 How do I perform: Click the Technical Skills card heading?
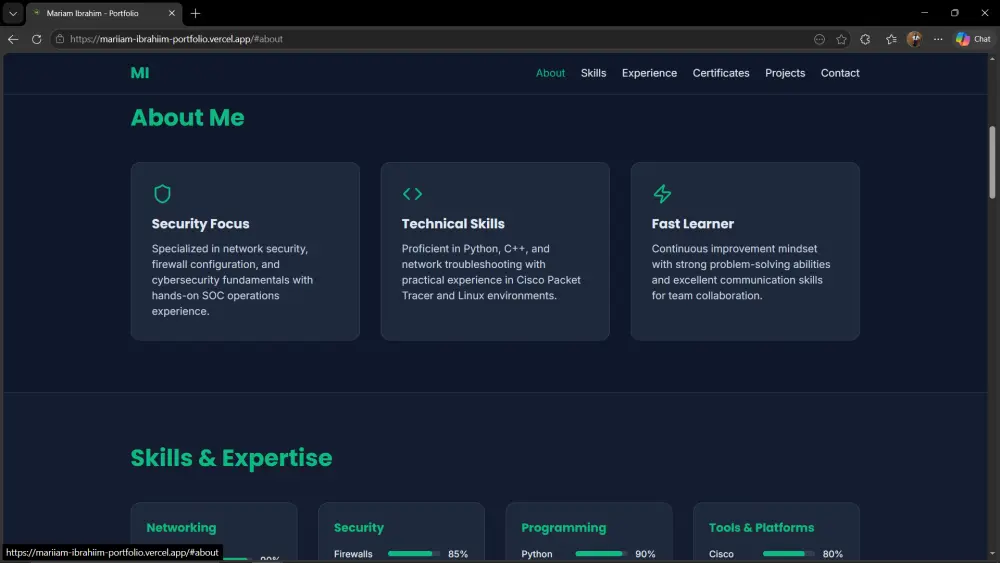(453, 224)
